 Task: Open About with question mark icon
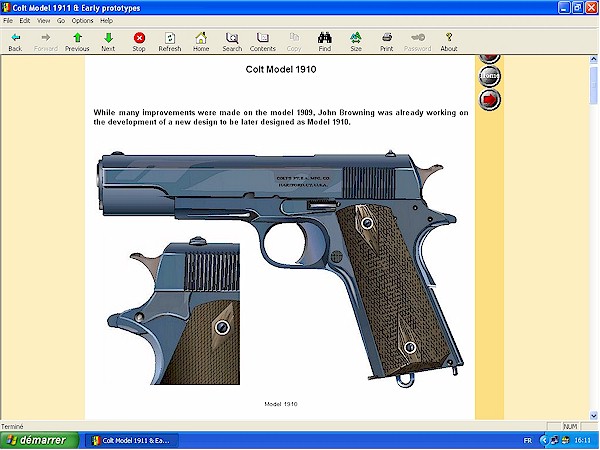tap(449, 38)
